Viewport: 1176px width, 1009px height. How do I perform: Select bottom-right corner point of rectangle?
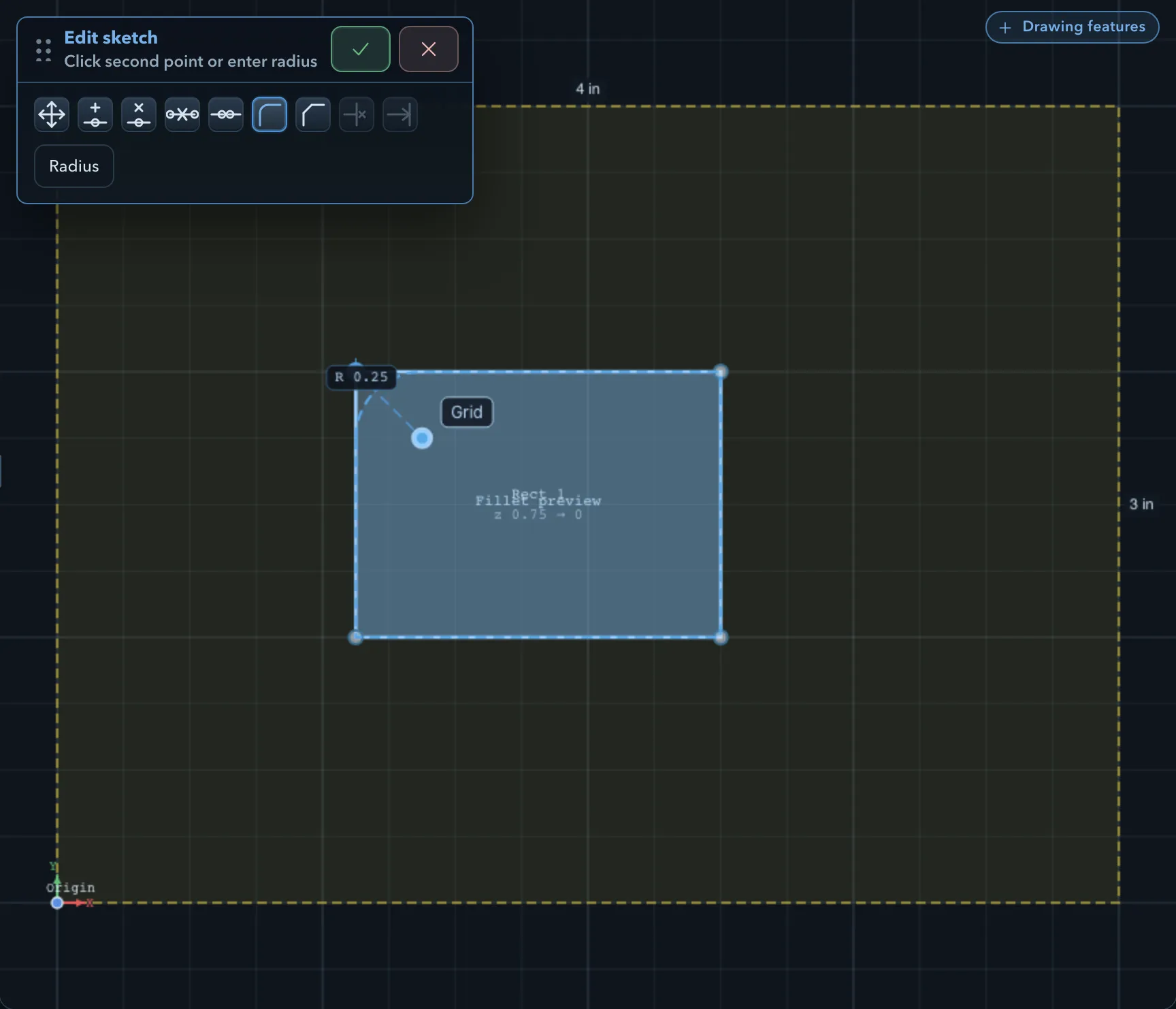721,637
